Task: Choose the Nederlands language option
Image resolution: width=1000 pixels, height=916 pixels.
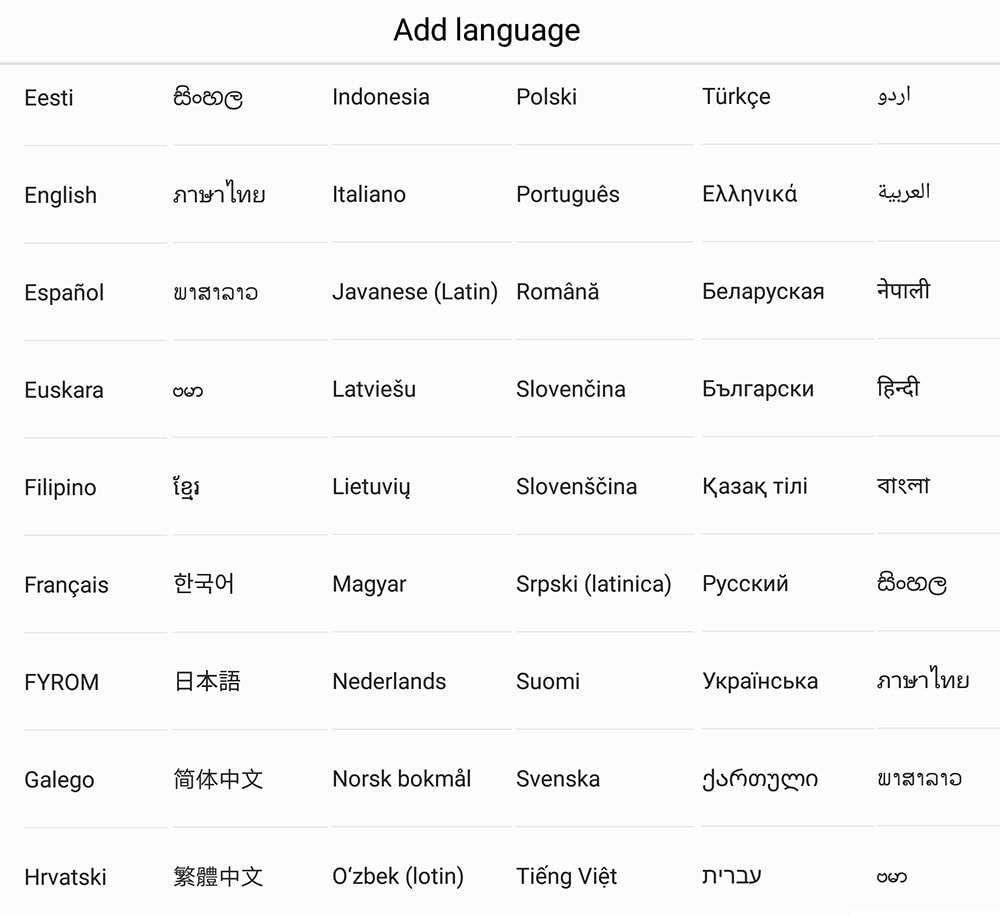Action: tap(389, 681)
